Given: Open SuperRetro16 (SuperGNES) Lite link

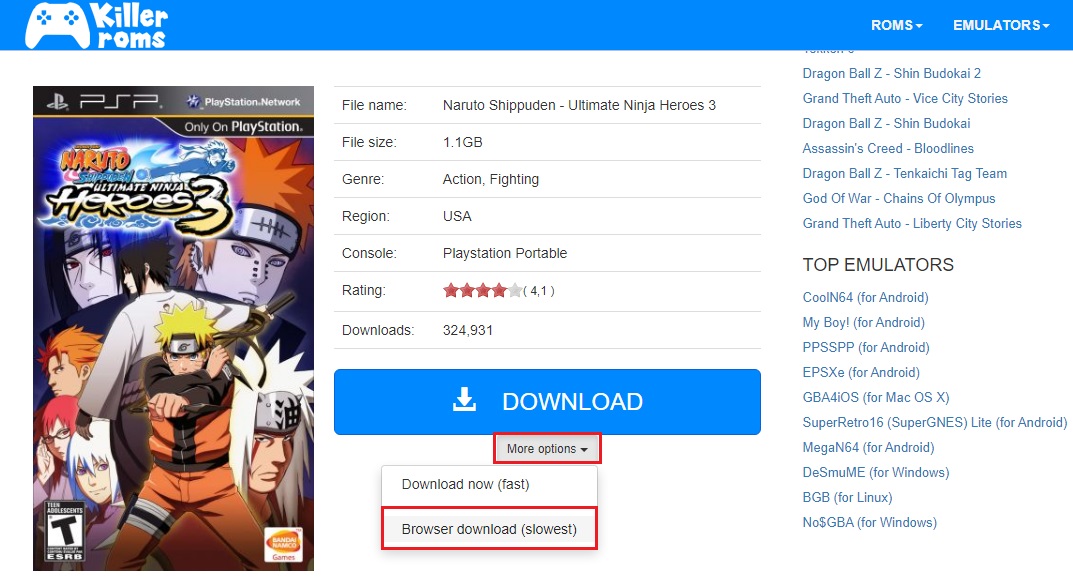Looking at the screenshot, I should [935, 422].
